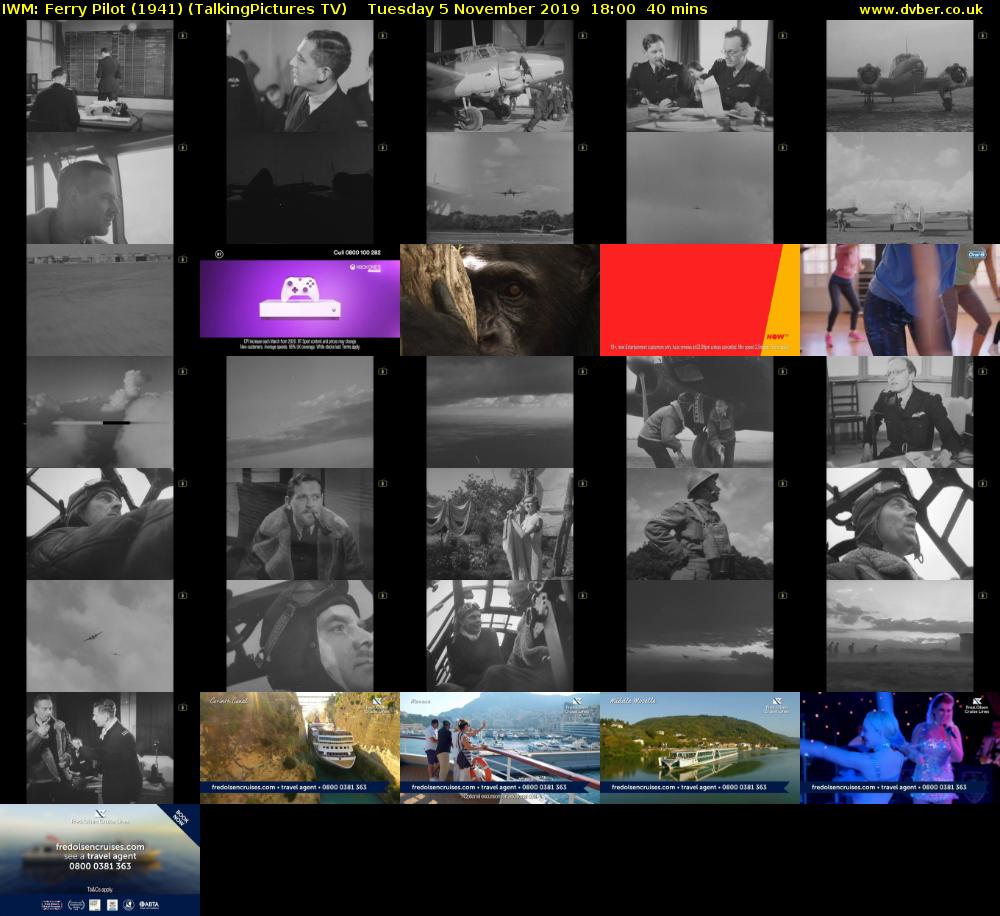This screenshot has height=916, width=1000.
Task: Open dusk sky with small aircraft thumbnail
Action: click(700, 636)
